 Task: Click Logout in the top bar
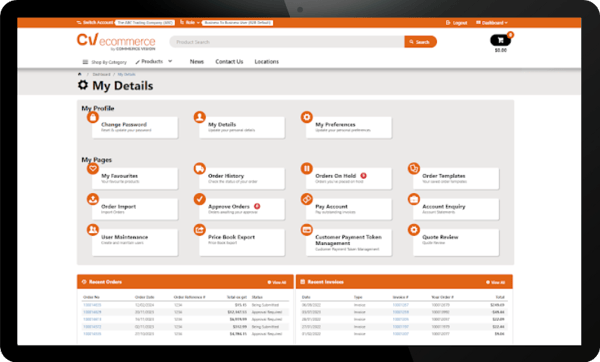pos(457,23)
